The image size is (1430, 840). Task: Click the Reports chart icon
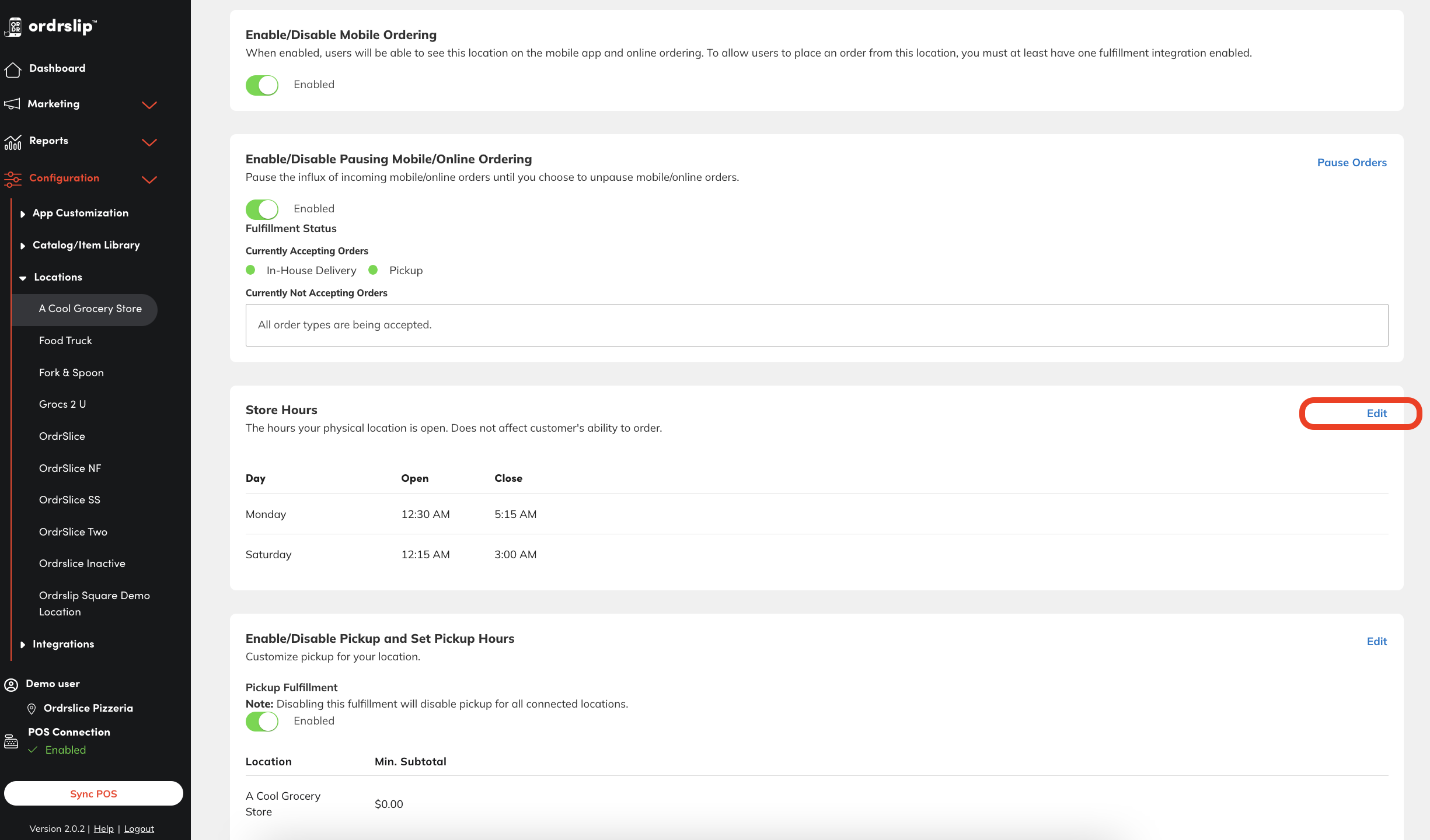point(13,142)
